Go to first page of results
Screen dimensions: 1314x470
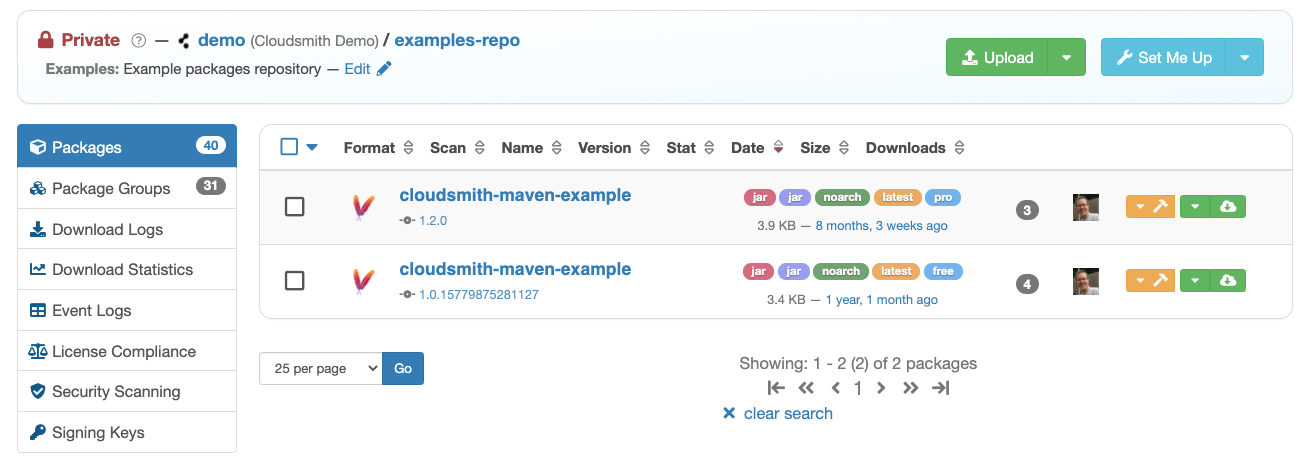(x=776, y=388)
